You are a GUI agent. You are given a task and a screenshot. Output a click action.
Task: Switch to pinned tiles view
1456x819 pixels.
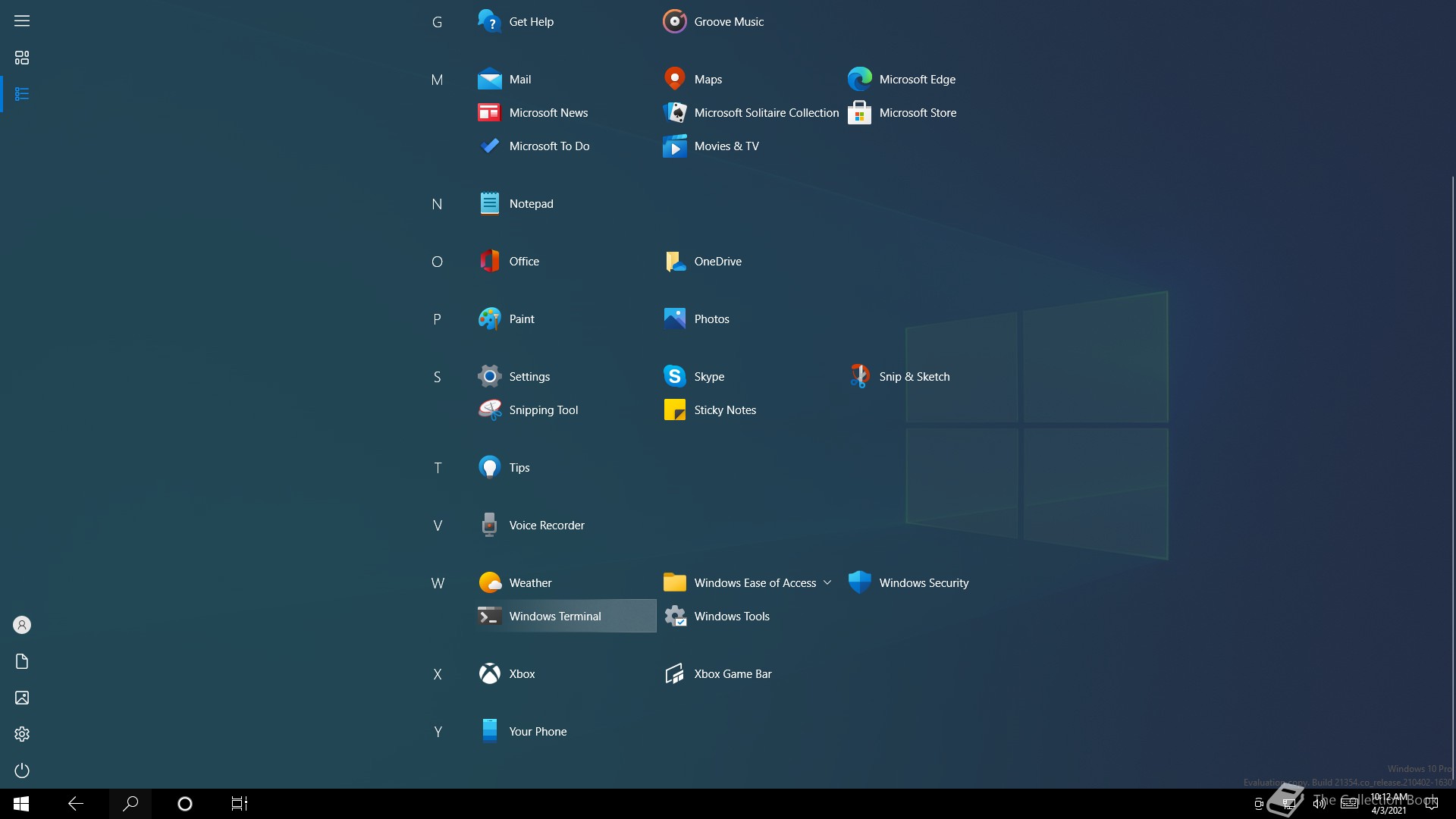pyautogui.click(x=22, y=58)
